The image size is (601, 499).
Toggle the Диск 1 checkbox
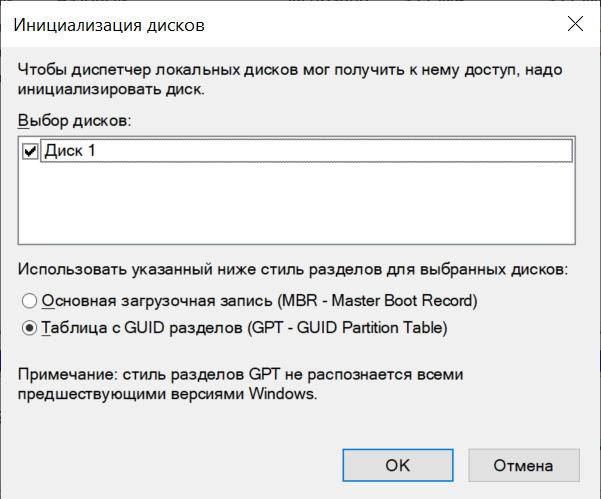click(29, 150)
